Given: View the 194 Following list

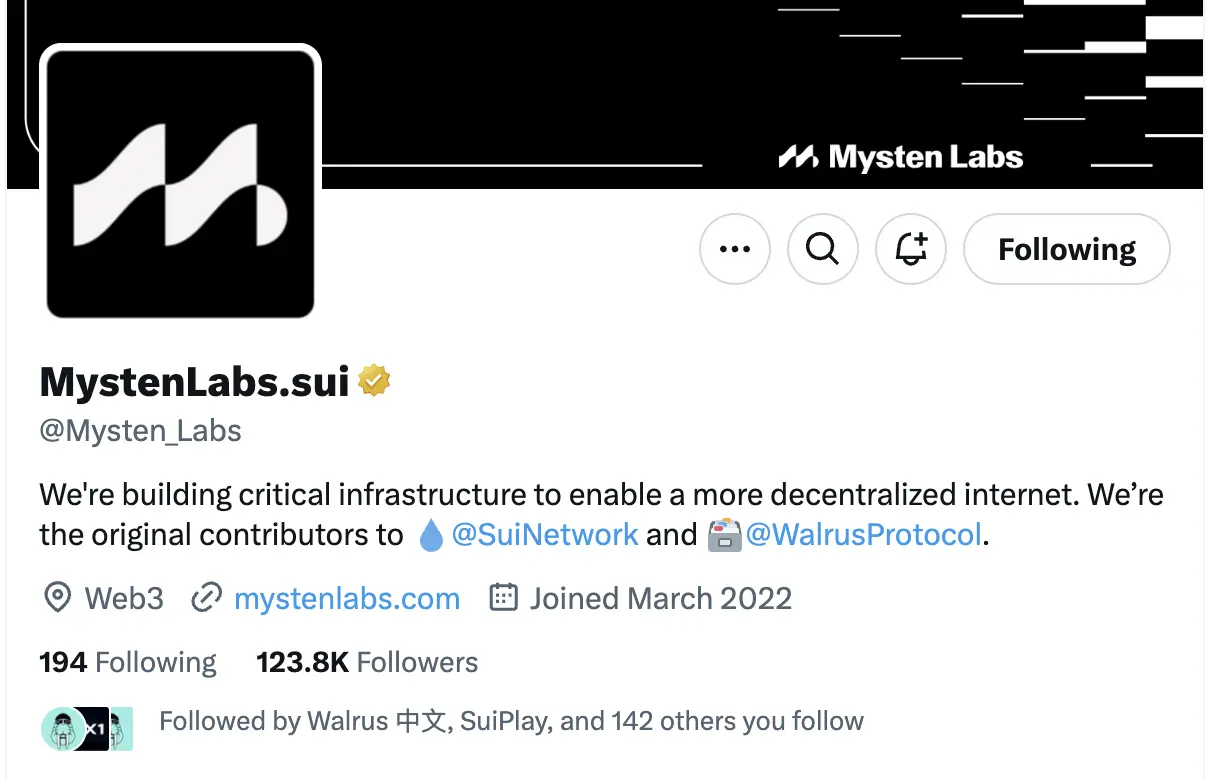Looking at the screenshot, I should point(127,662).
